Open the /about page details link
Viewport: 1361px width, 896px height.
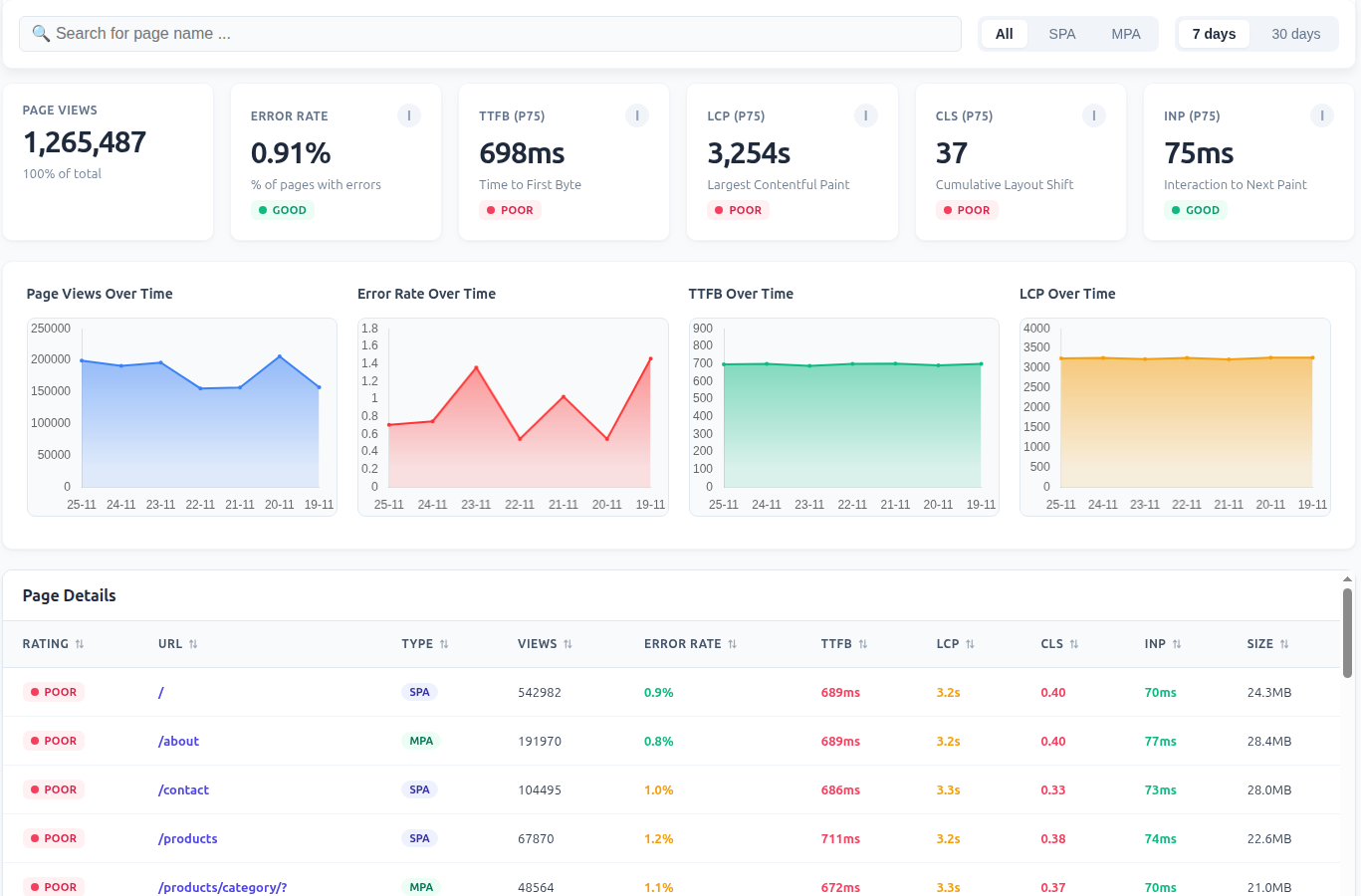click(179, 741)
